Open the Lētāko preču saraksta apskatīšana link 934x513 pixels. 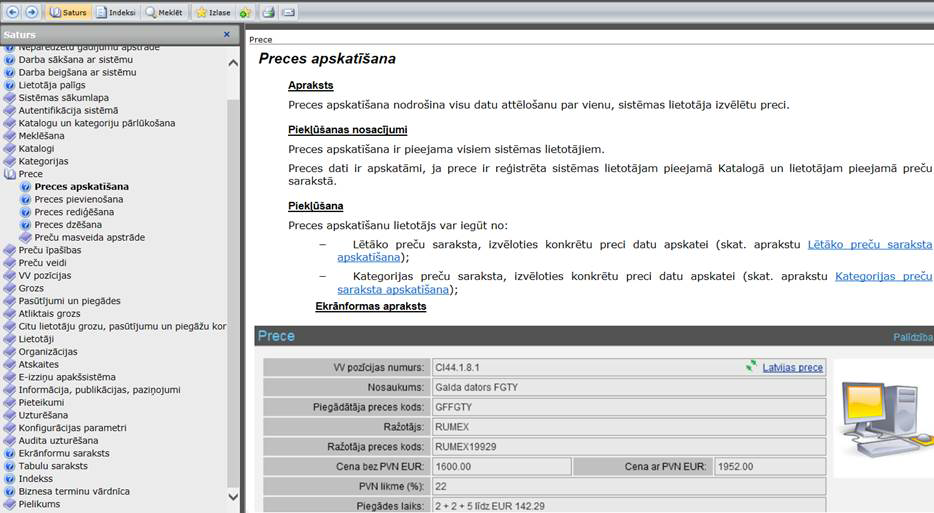click(x=869, y=244)
